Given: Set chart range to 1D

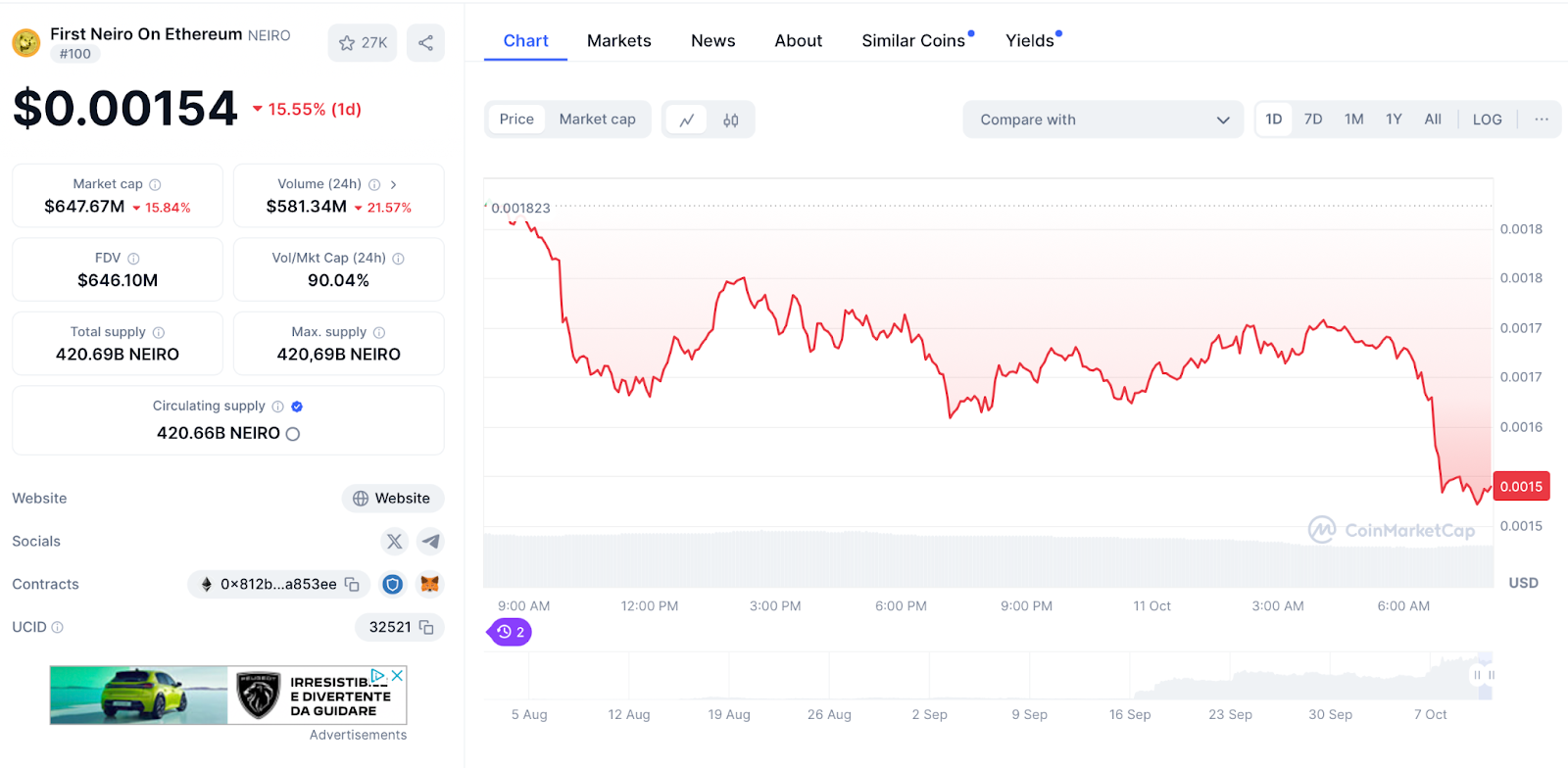Looking at the screenshot, I should [1274, 120].
